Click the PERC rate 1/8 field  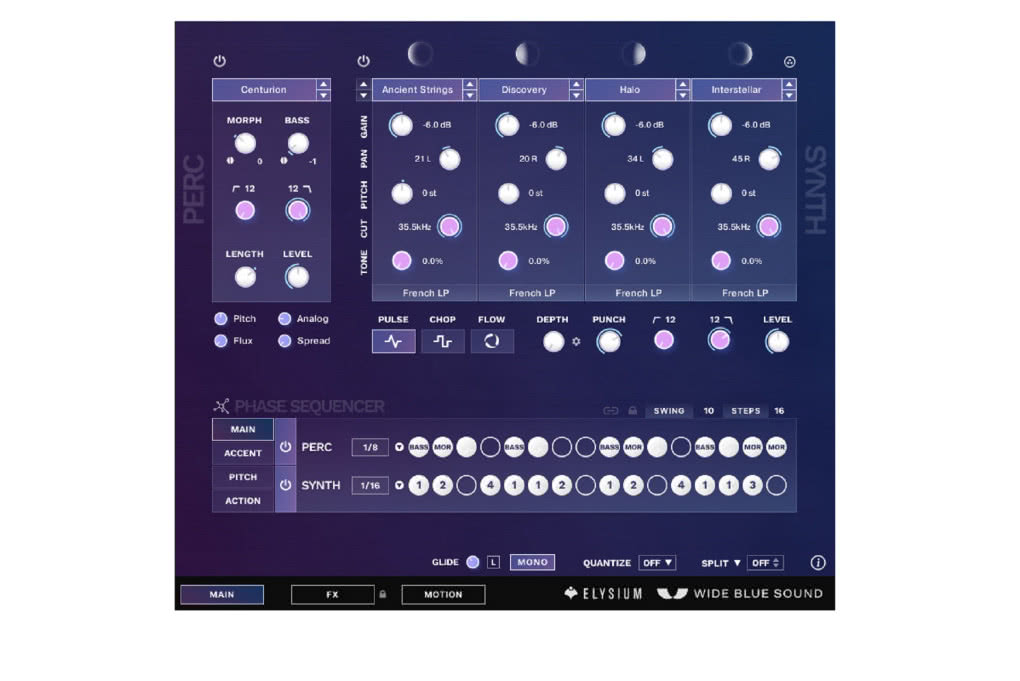370,447
